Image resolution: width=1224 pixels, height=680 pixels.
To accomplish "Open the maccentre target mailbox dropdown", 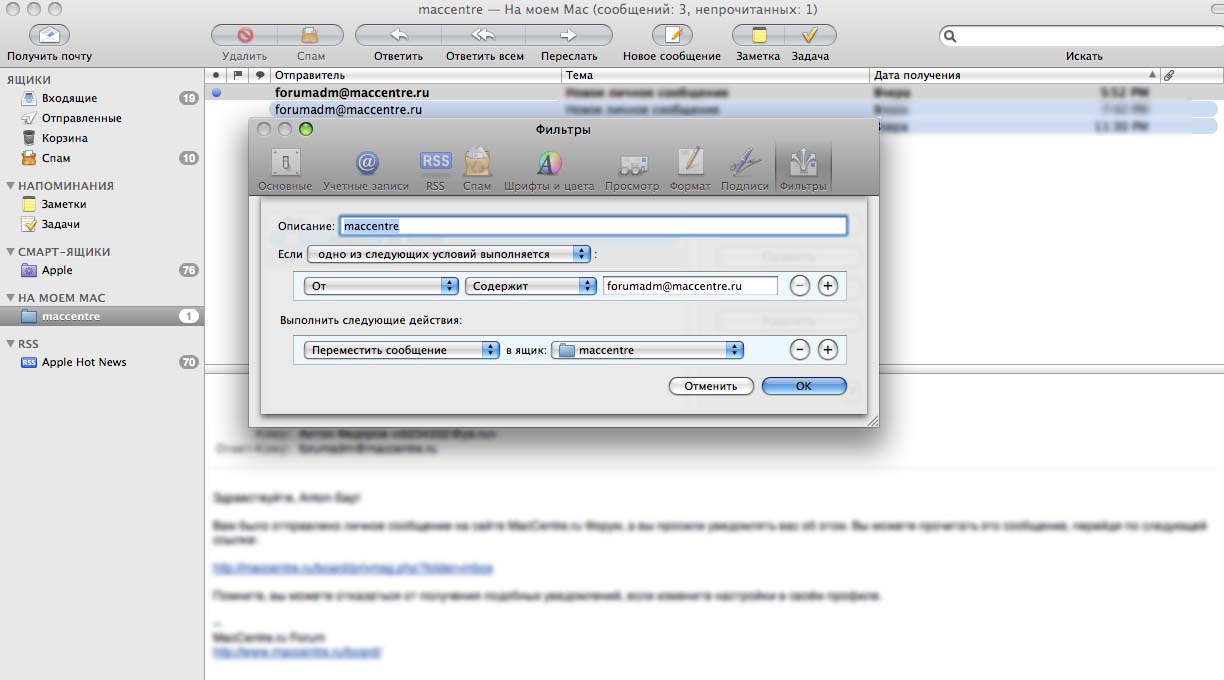I will point(648,350).
